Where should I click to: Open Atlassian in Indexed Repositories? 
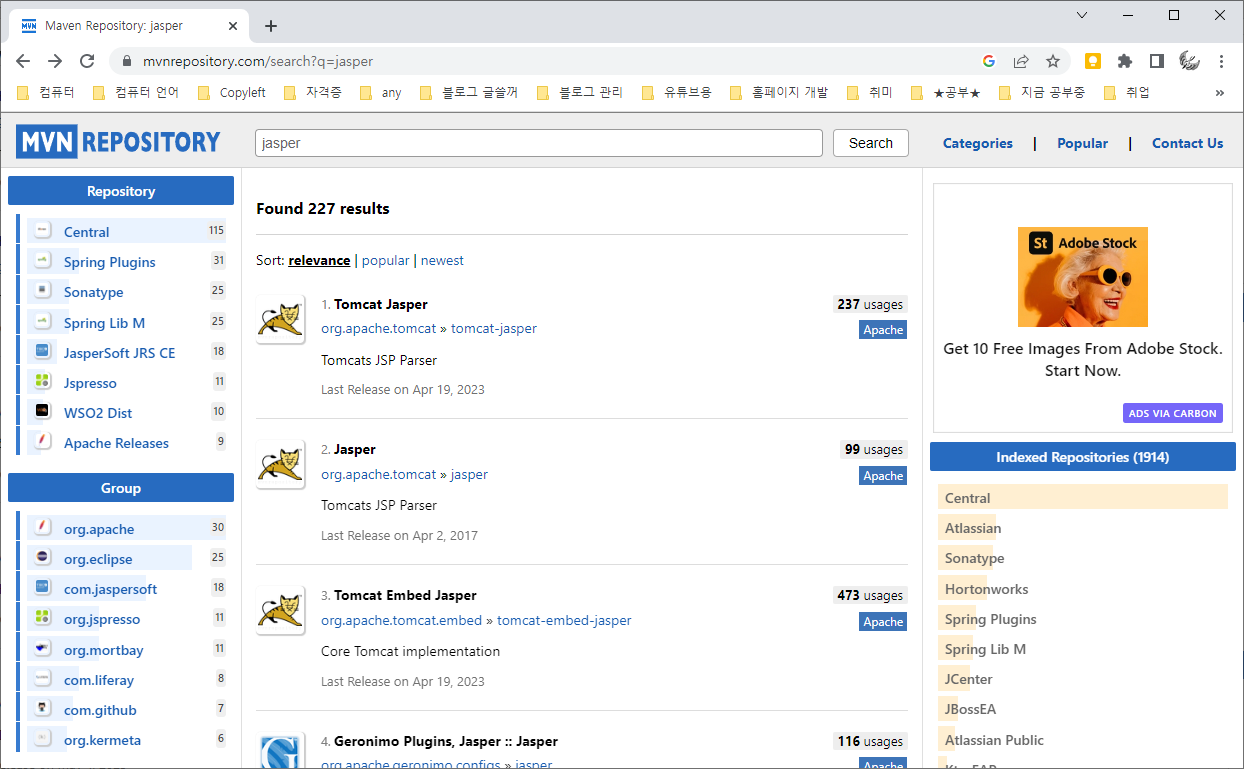click(973, 528)
